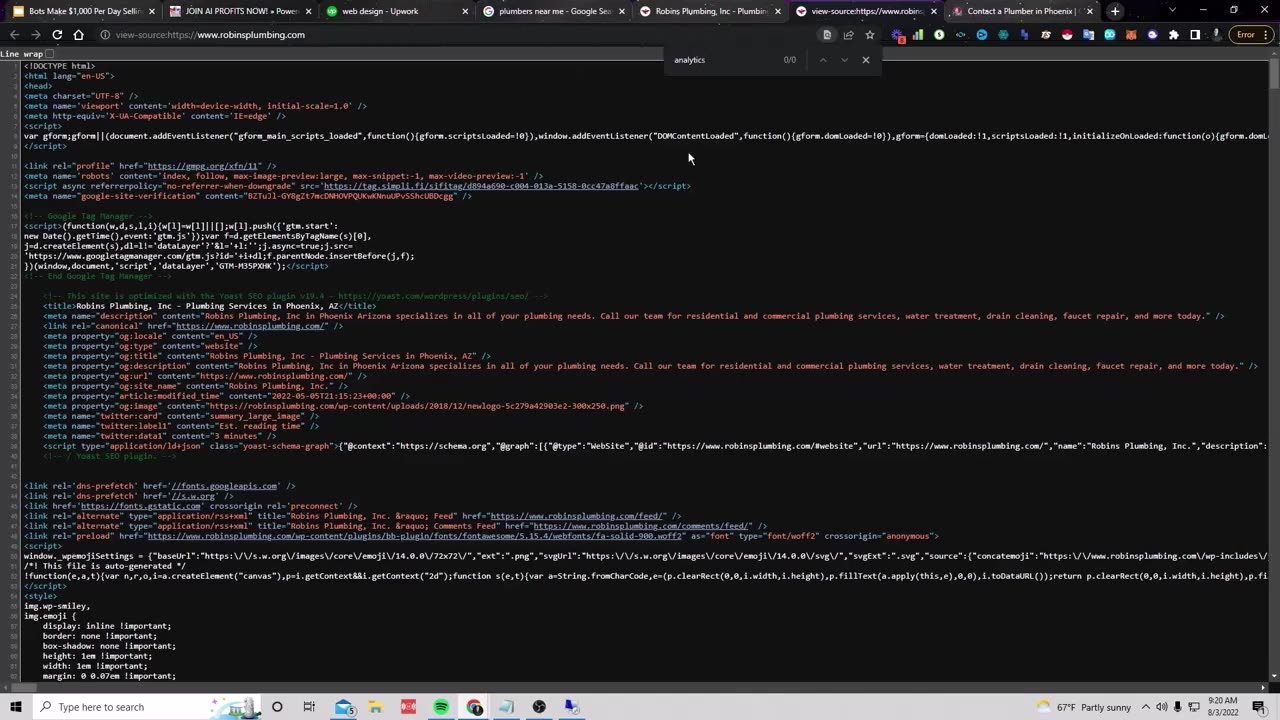The width and height of the screenshot is (1280, 720).
Task: Open File Explorer in taskbar
Action: [x=376, y=707]
